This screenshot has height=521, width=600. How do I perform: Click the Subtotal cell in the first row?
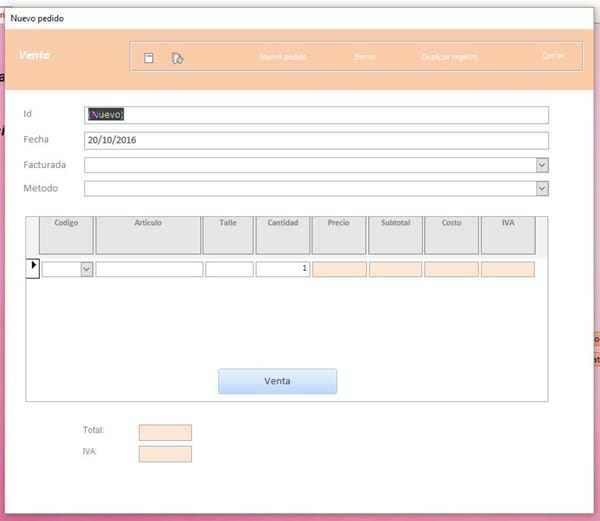395,269
